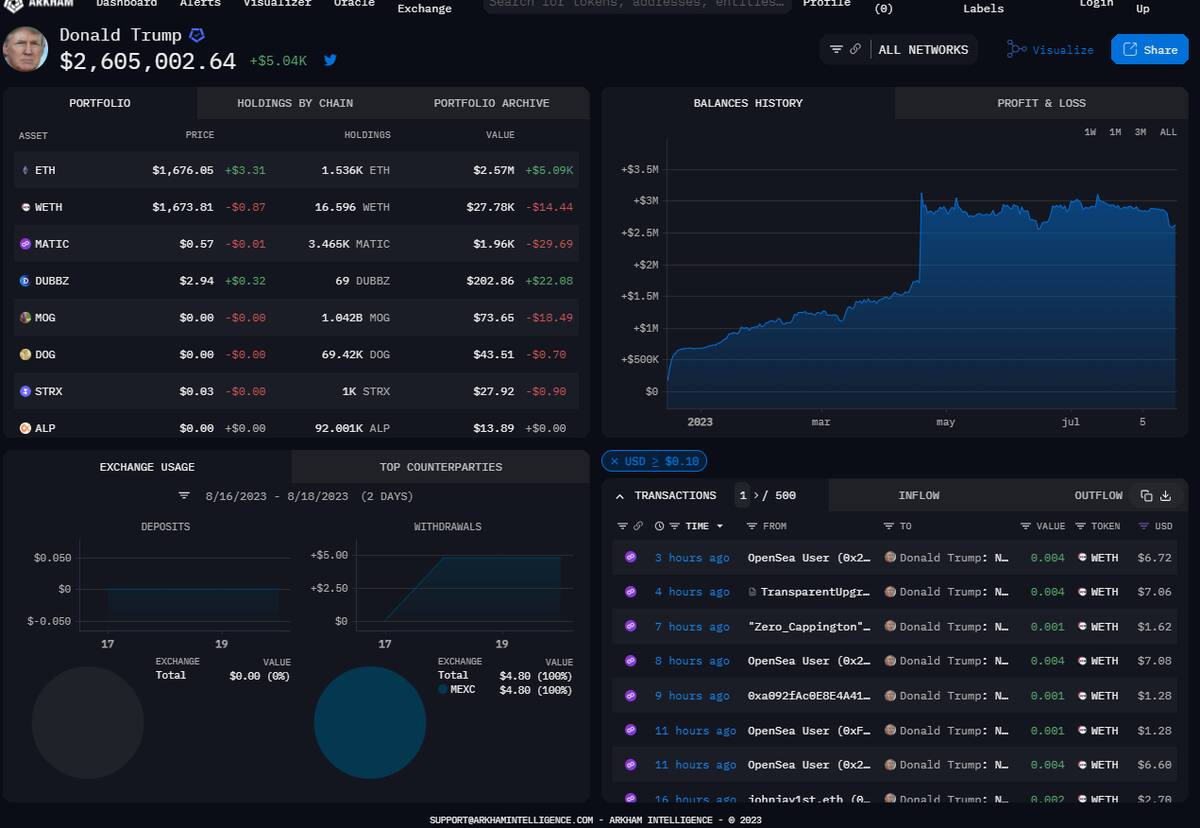Select the Balances History tab
This screenshot has height=828, width=1200.
pos(748,103)
